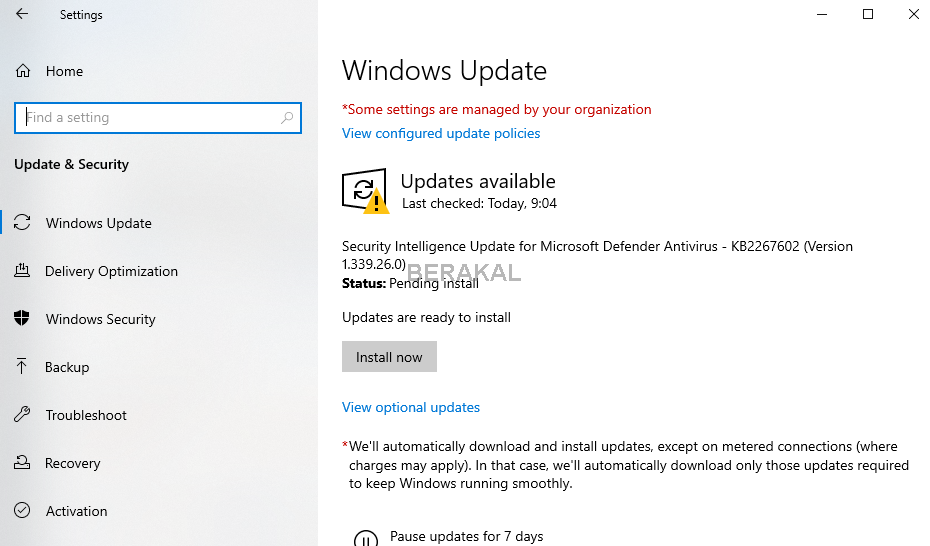This screenshot has width=930, height=546.
Task: Open the Backup settings page
Action: coord(67,367)
